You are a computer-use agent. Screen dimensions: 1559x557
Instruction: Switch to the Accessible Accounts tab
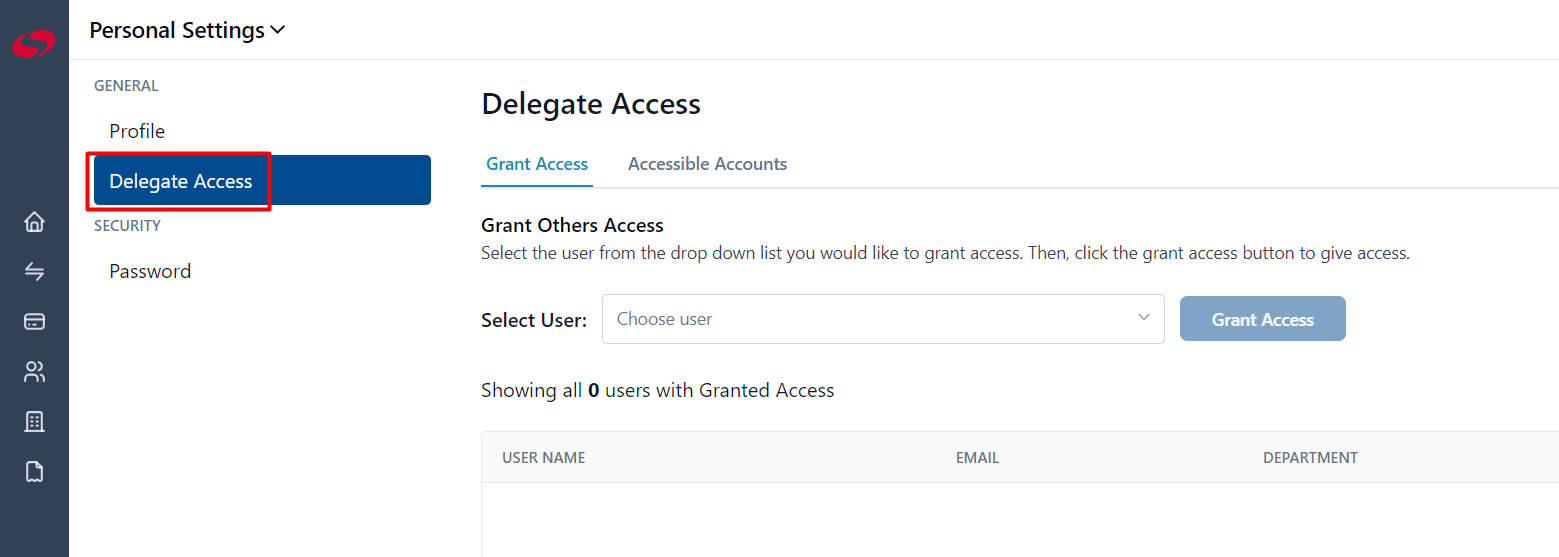click(x=707, y=164)
